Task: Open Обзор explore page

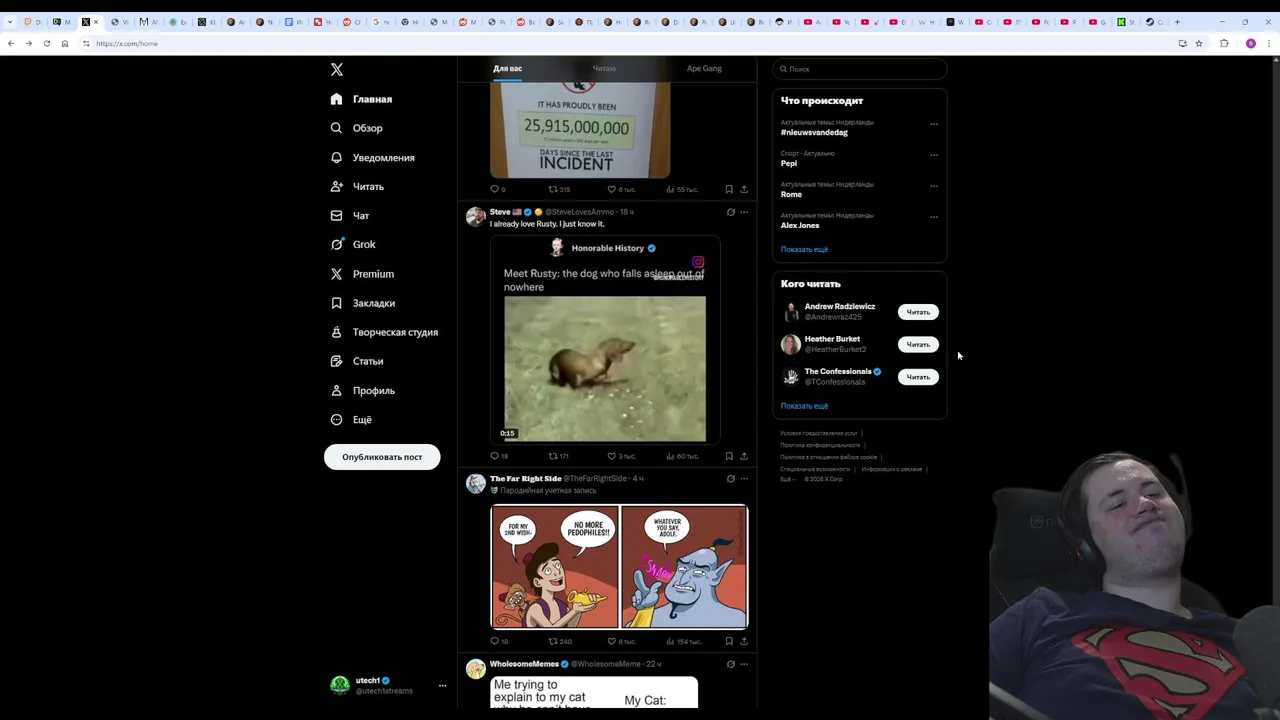Action: coord(357,128)
